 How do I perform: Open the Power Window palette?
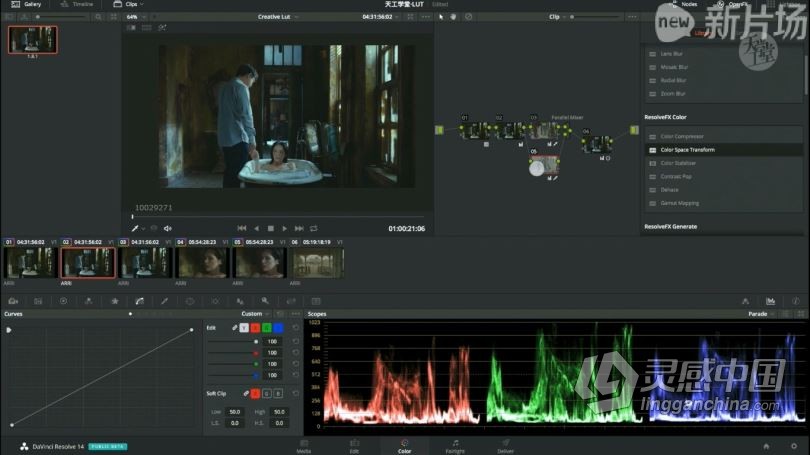click(x=190, y=301)
